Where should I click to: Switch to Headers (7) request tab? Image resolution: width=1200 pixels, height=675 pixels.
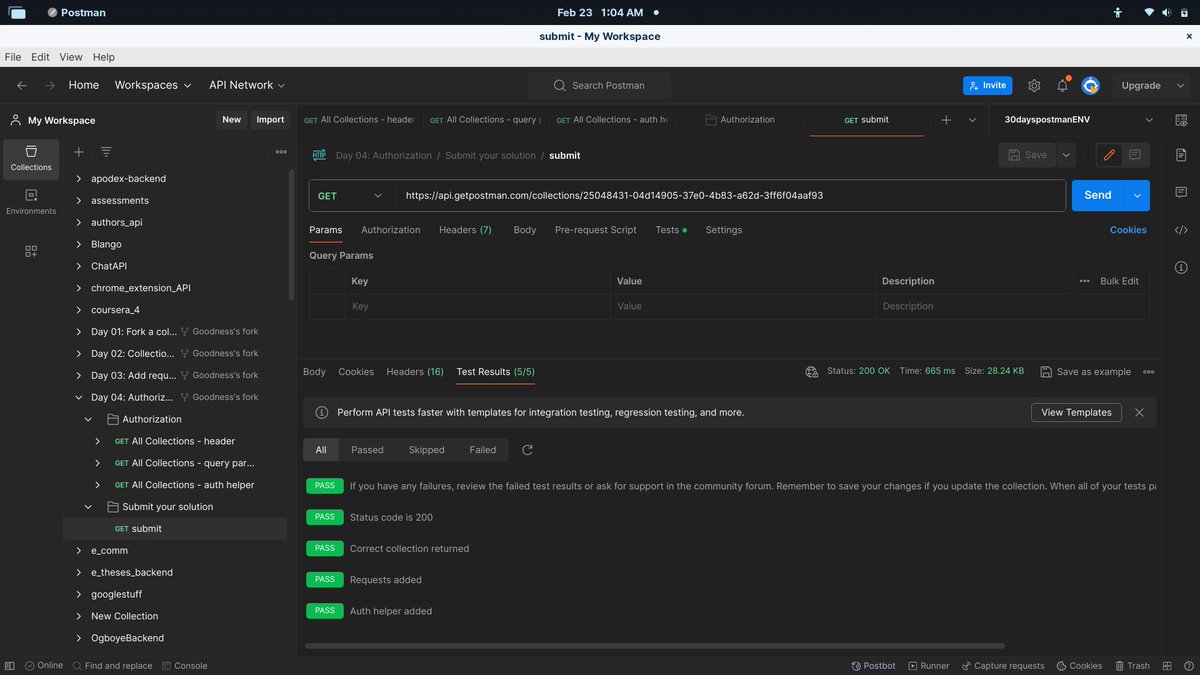(465, 230)
